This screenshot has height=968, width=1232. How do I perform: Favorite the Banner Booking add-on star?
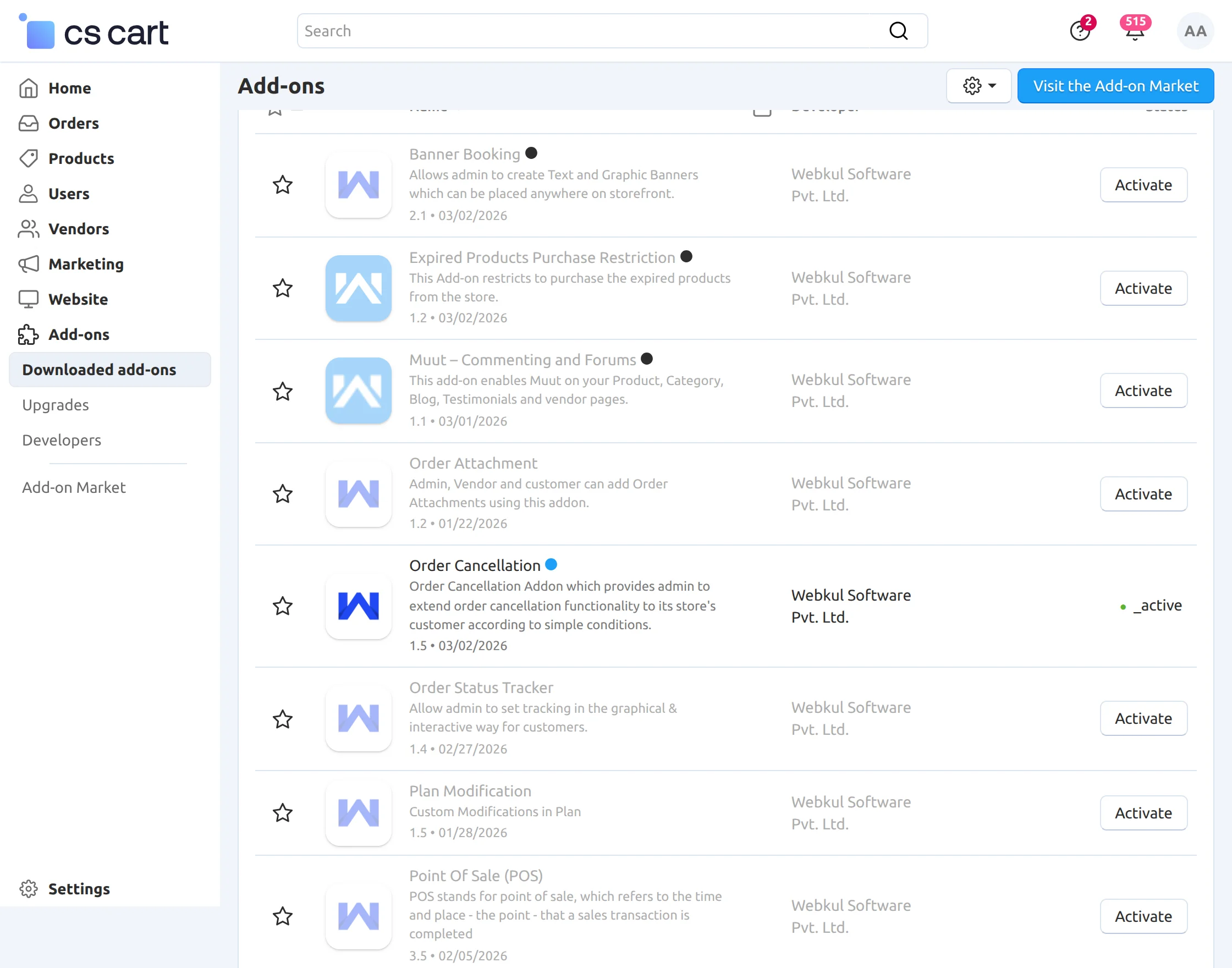[x=283, y=185]
